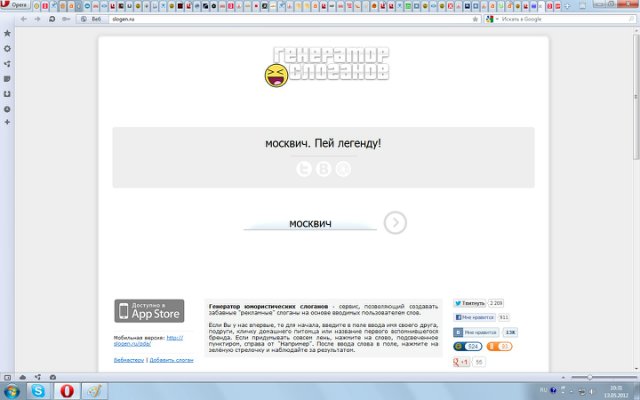The width and height of the screenshot is (640, 400).
Task: Share the slogan via the Twitter circle icon
Action: [303, 170]
